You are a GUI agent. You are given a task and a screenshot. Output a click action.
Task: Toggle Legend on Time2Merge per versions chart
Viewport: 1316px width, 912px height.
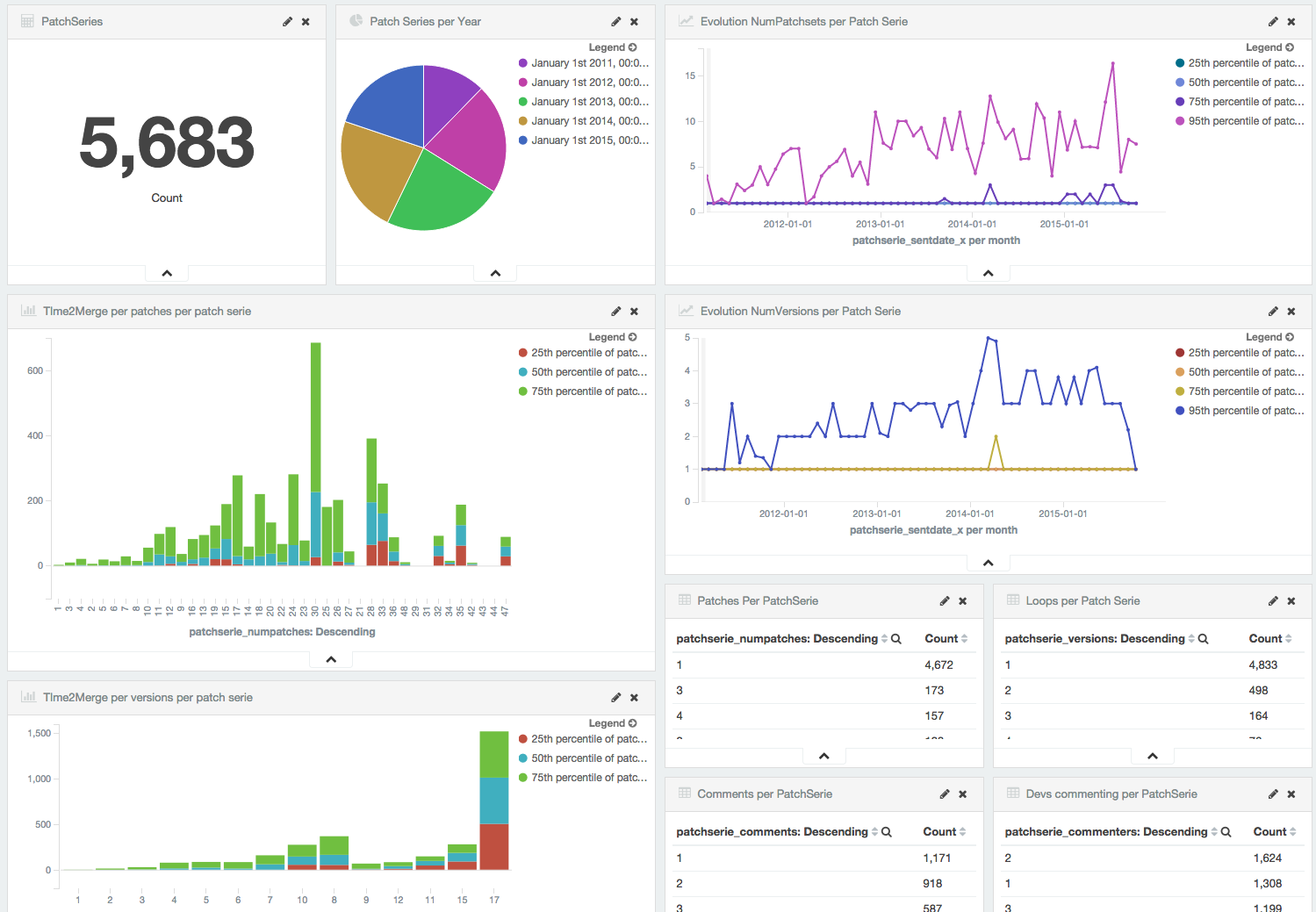point(613,723)
